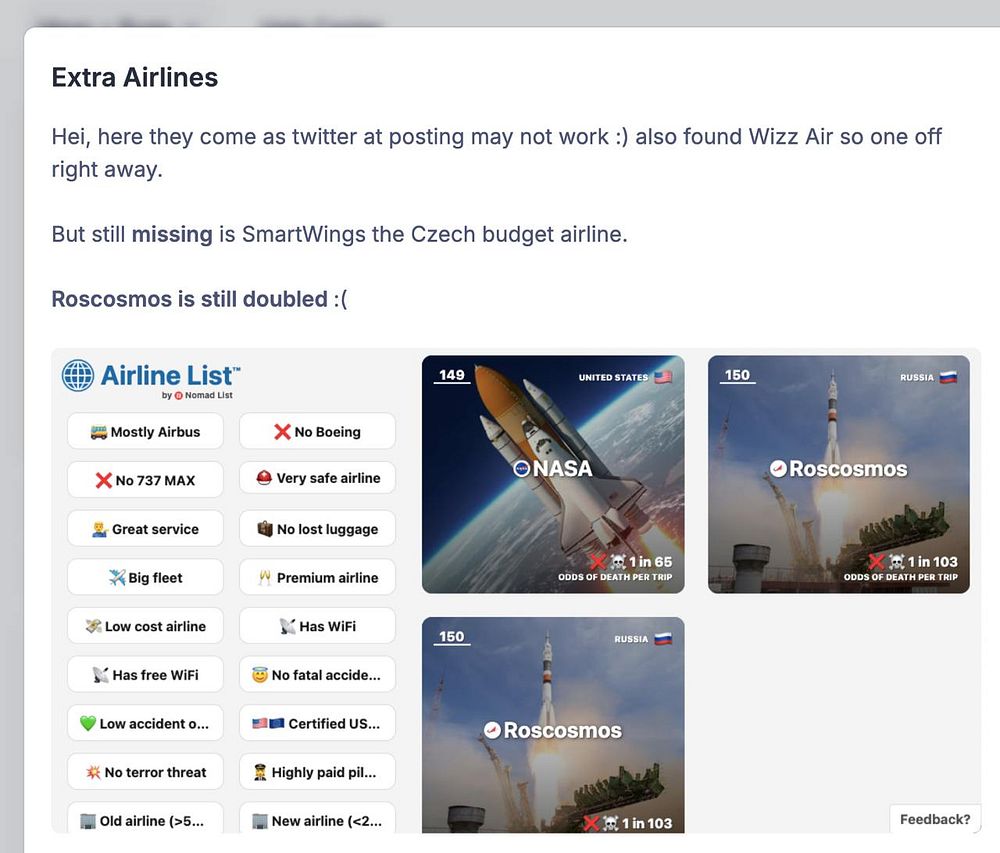
Task: Click the champagne icon in Premium airline
Action: tap(265, 578)
